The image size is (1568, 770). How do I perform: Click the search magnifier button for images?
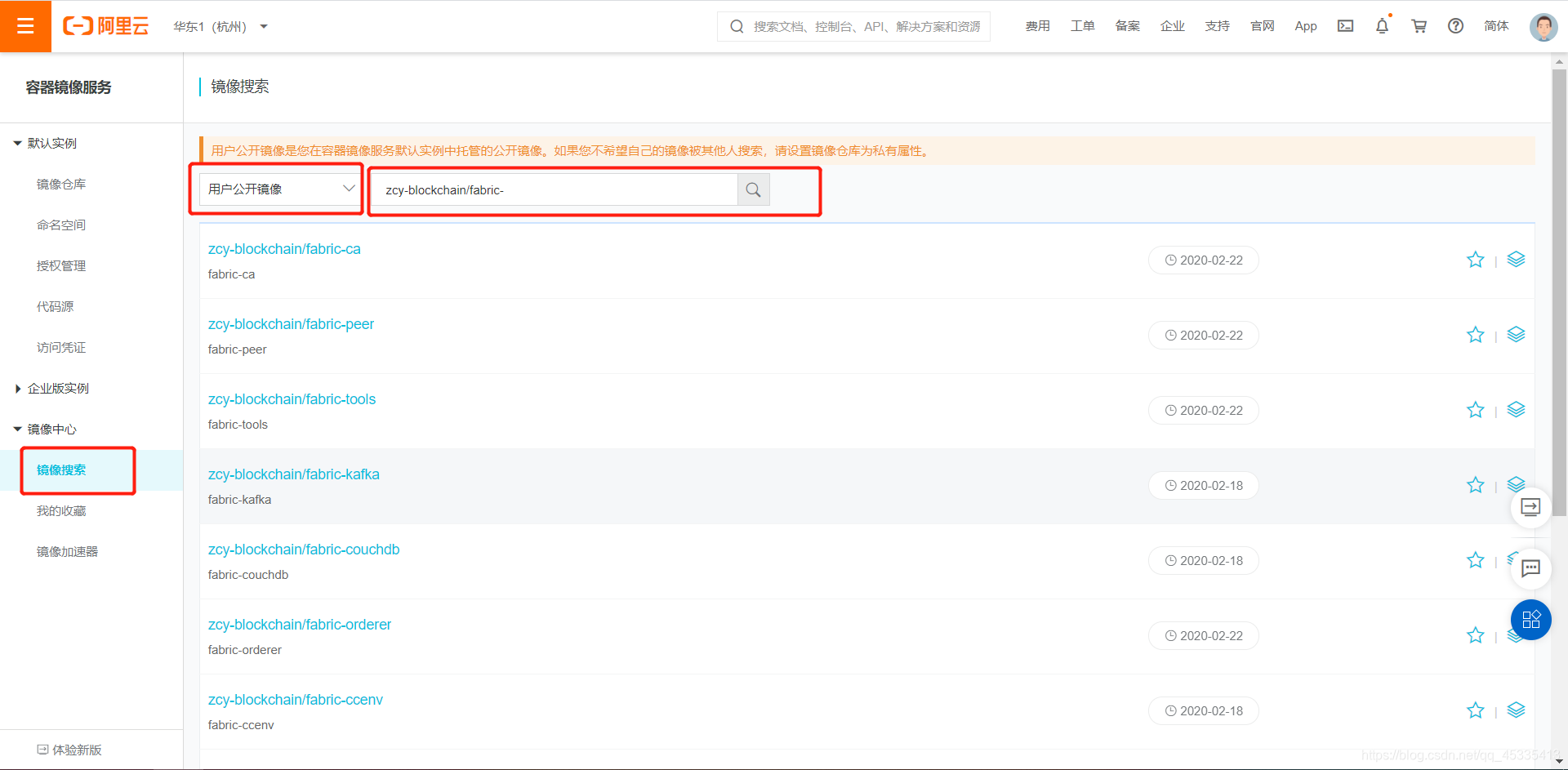[x=753, y=189]
